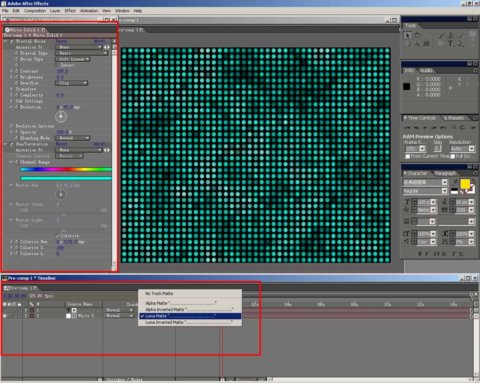Screen dimensions: 480x383
Task: Select the Eraser tool in Tools panel
Action: pos(460,35)
